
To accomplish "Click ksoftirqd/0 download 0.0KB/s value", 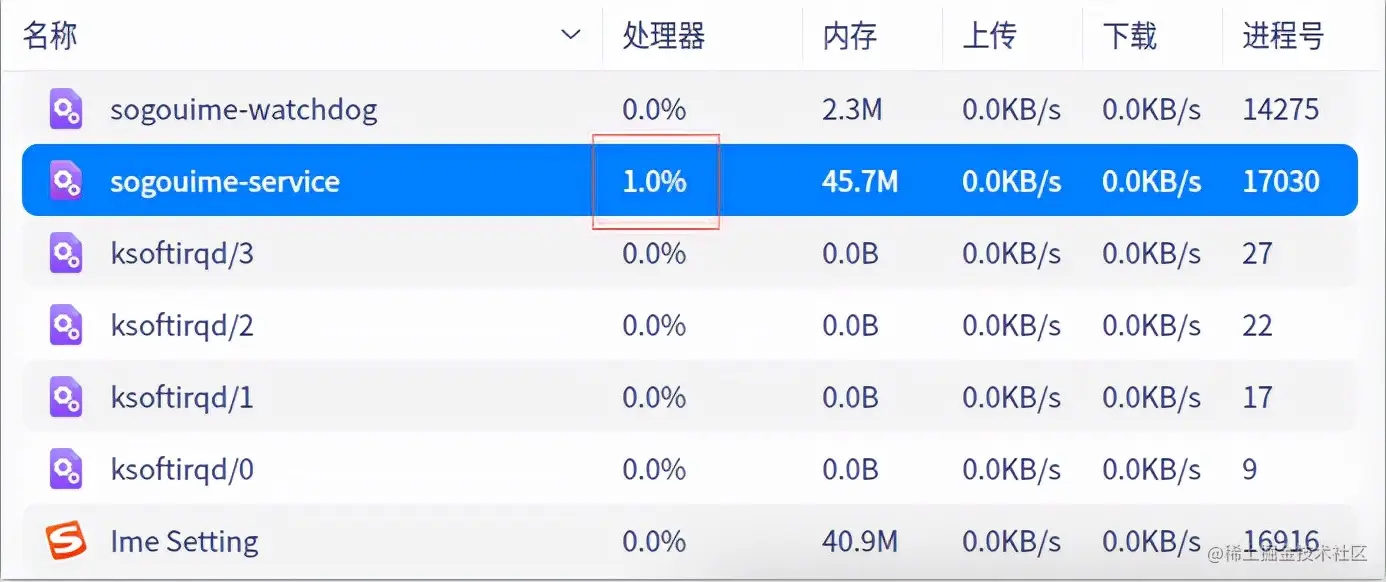I will tap(1152, 469).
